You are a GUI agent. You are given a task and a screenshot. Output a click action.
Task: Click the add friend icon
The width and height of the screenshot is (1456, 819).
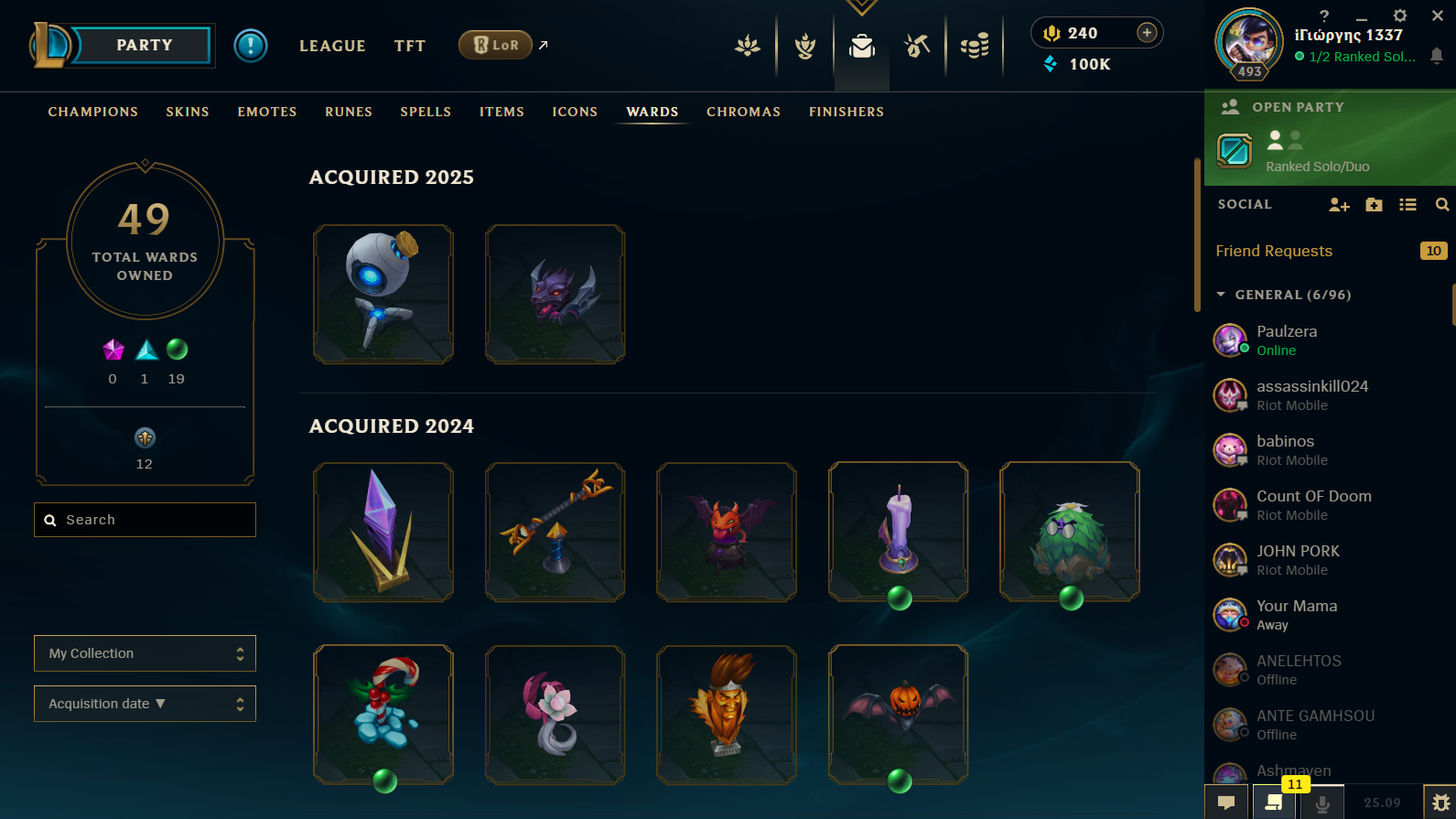point(1339,205)
